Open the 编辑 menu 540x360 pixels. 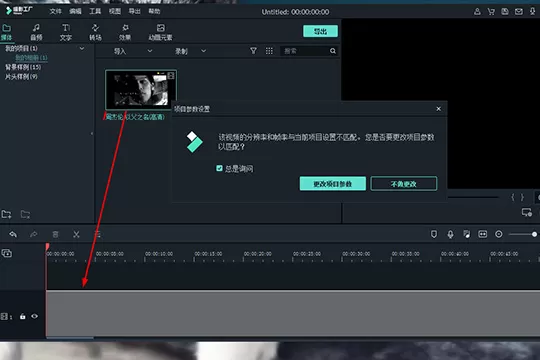click(x=75, y=11)
